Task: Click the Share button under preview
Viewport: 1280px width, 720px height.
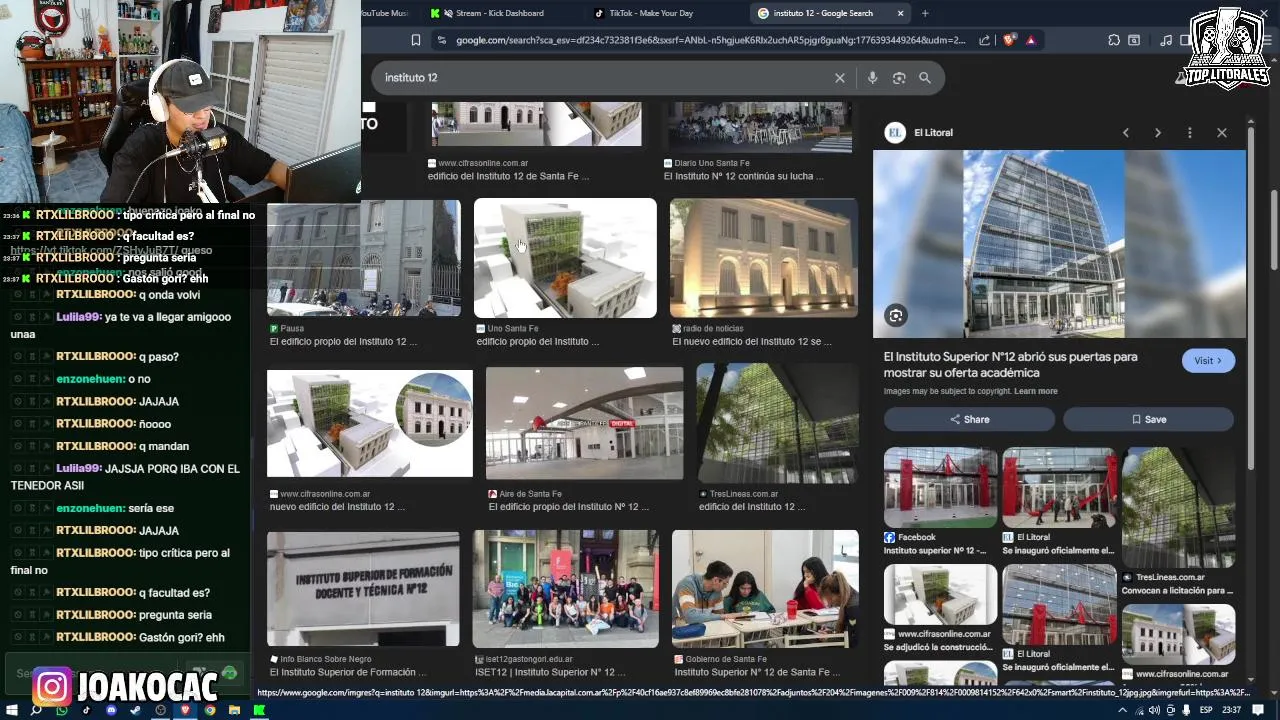Action: coord(969,419)
